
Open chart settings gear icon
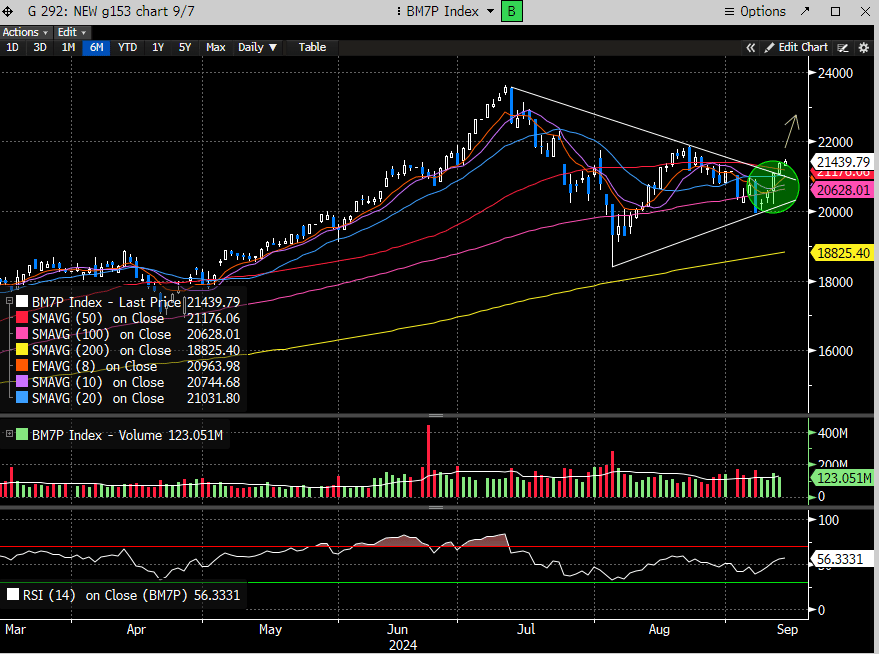pyautogui.click(x=864, y=48)
